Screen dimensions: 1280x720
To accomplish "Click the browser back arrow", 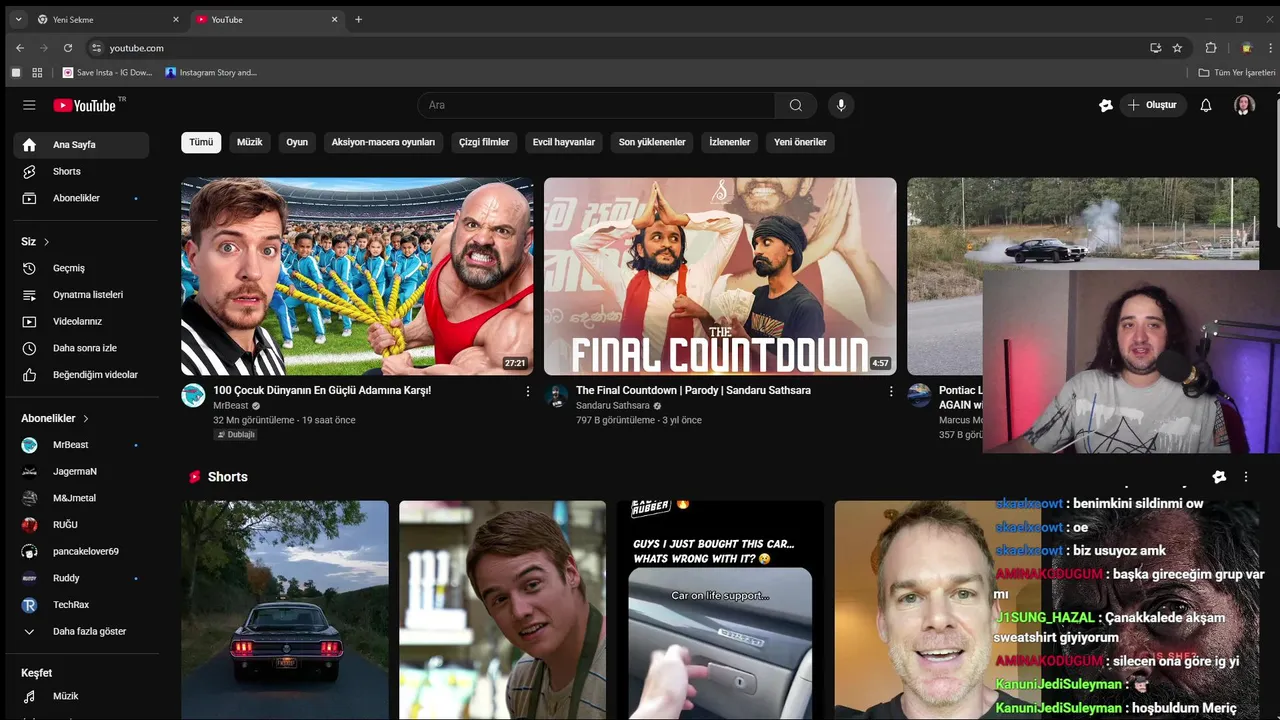I will (x=20, y=48).
